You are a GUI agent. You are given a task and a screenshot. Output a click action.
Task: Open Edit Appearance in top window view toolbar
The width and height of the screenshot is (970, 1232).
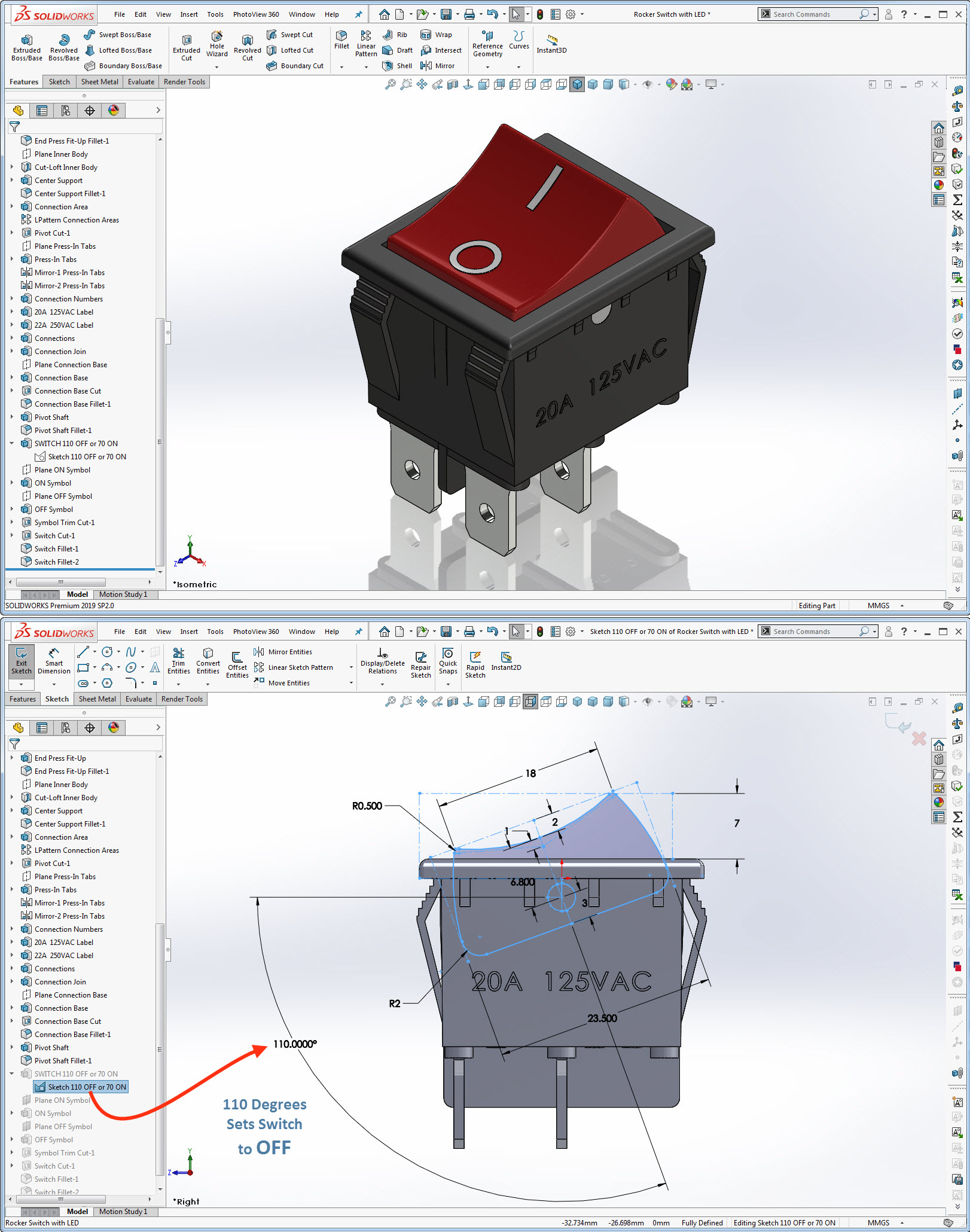coord(672,84)
